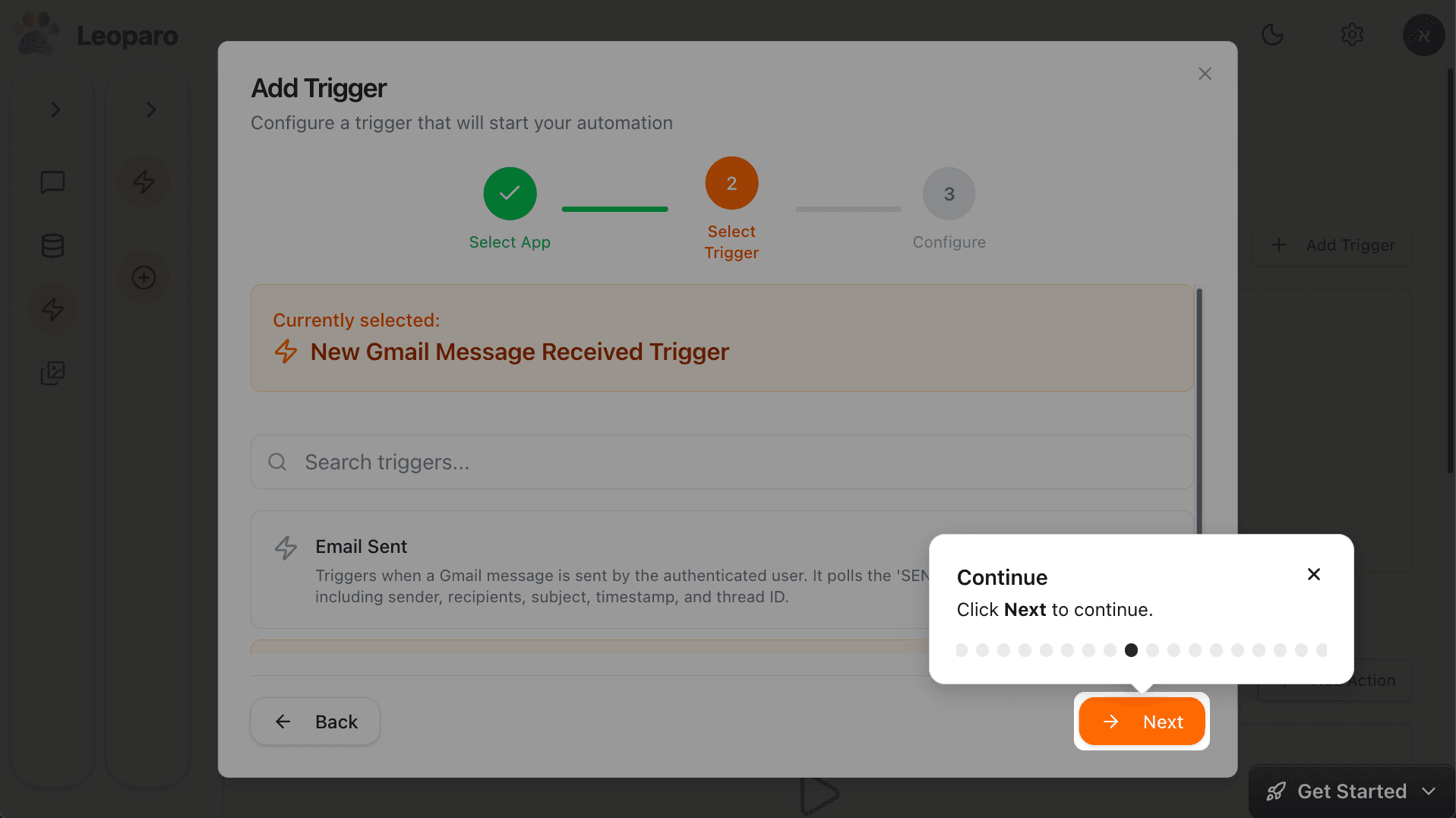
Task: Open the user avatar profile menu
Action: tap(1423, 35)
